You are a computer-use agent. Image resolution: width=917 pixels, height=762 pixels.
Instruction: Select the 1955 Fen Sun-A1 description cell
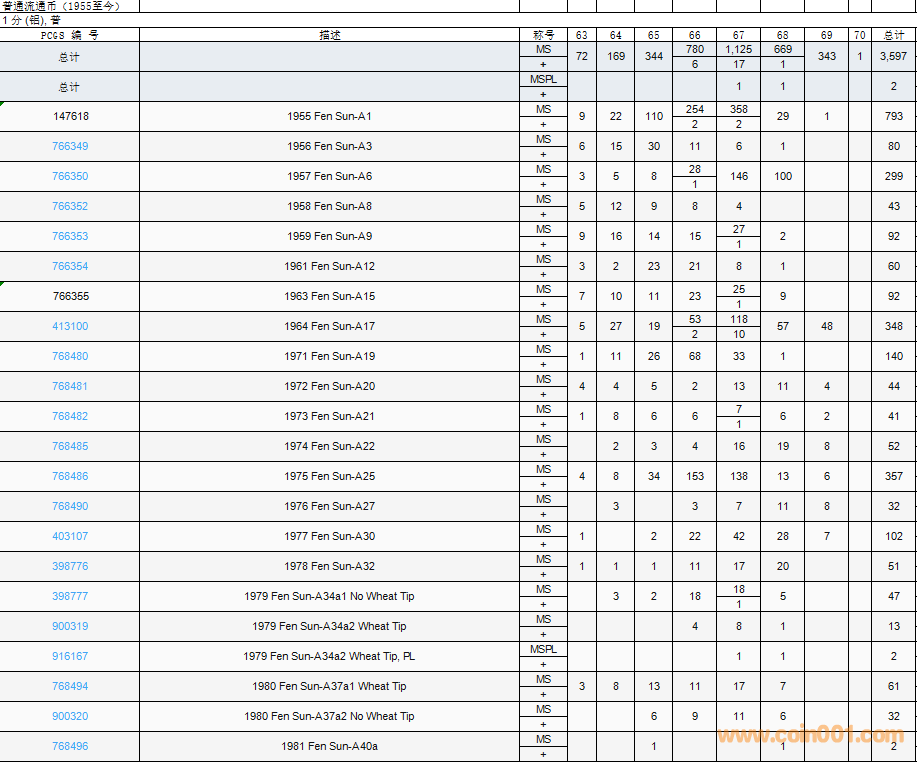[x=329, y=117]
